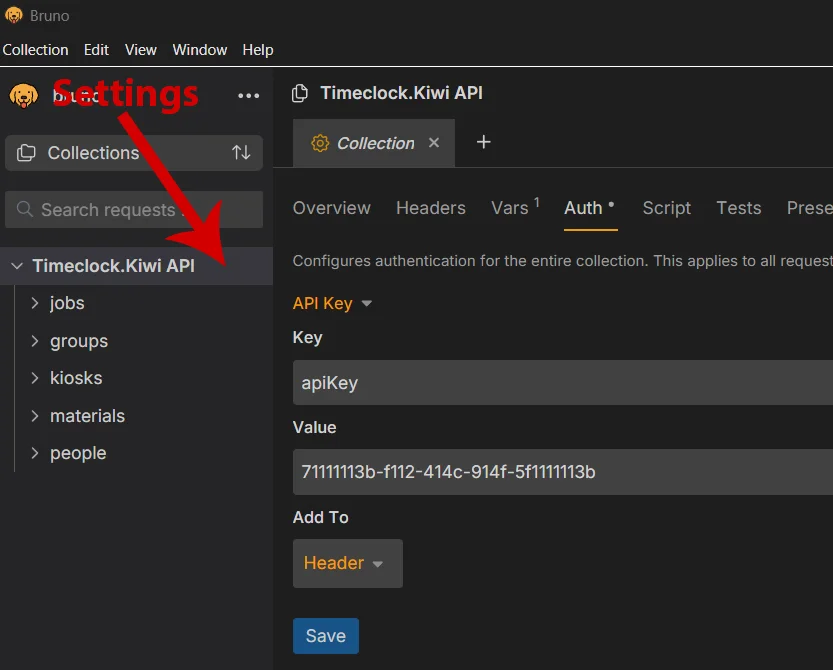The image size is (833, 670).
Task: Click the Bruno icon in title bar
Action: point(13,15)
